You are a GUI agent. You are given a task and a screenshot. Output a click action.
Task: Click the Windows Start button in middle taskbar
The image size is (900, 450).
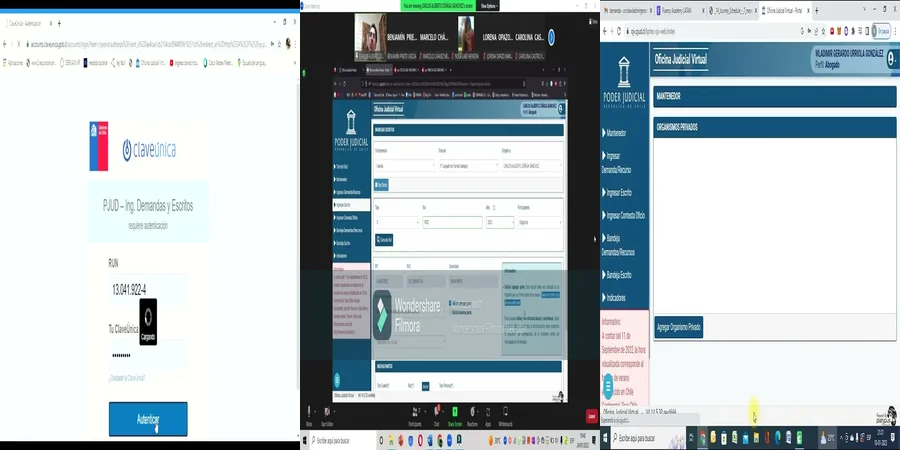[305, 441]
